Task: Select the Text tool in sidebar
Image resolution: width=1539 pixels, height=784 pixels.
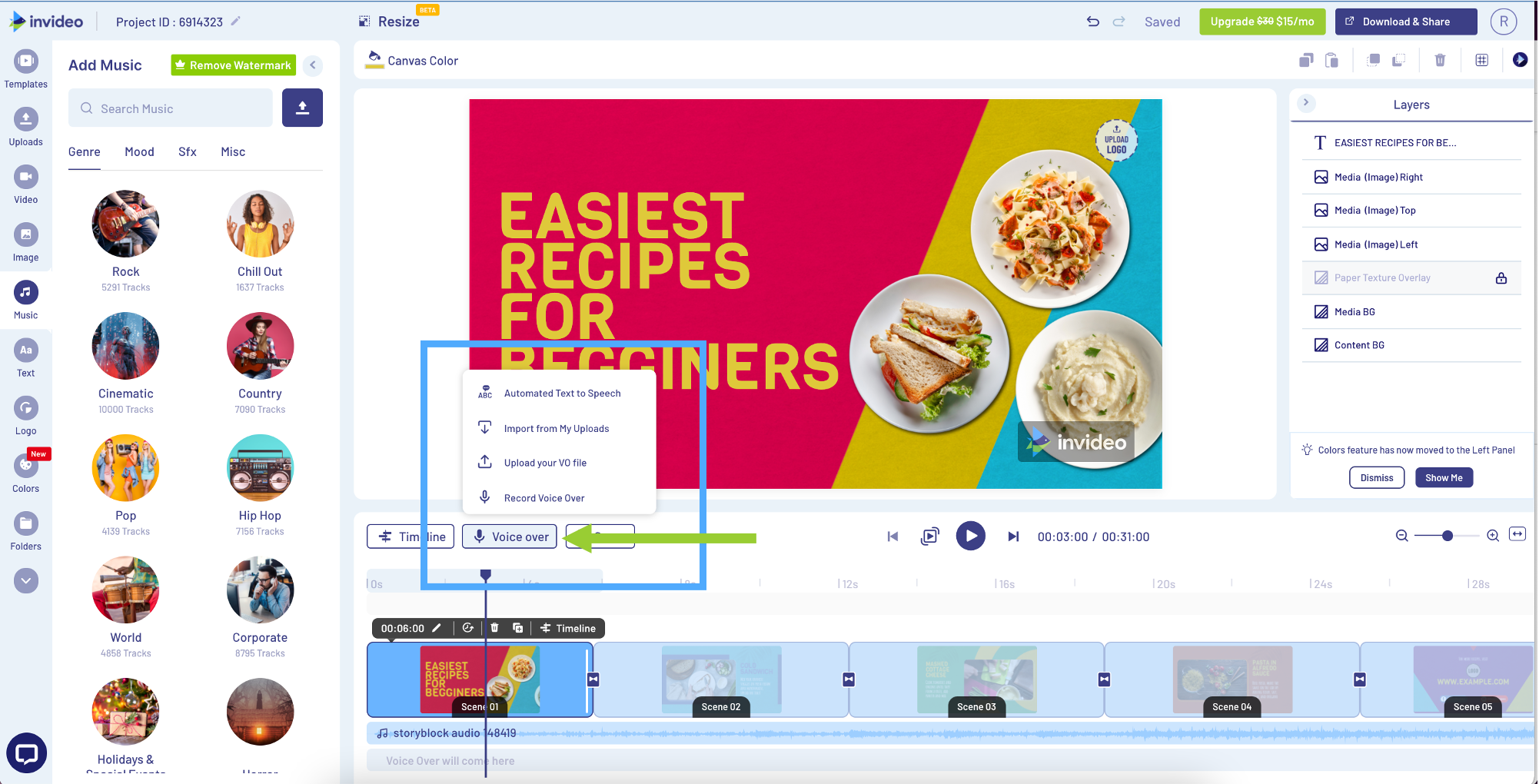Action: pyautogui.click(x=25, y=357)
